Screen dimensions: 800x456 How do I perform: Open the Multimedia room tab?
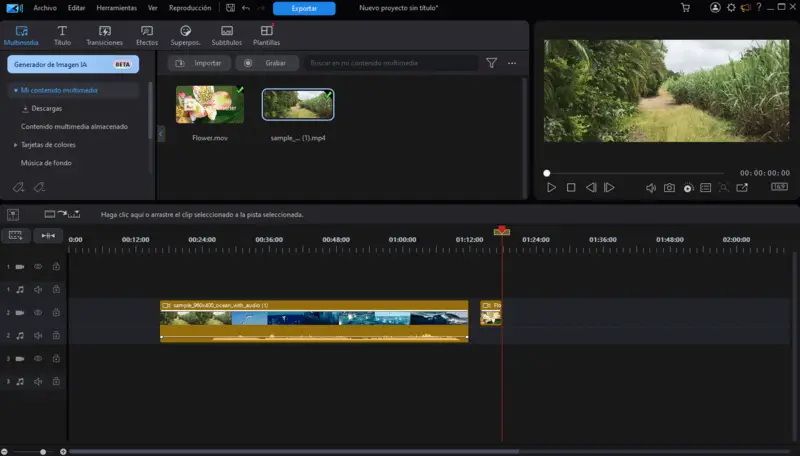[x=21, y=36]
